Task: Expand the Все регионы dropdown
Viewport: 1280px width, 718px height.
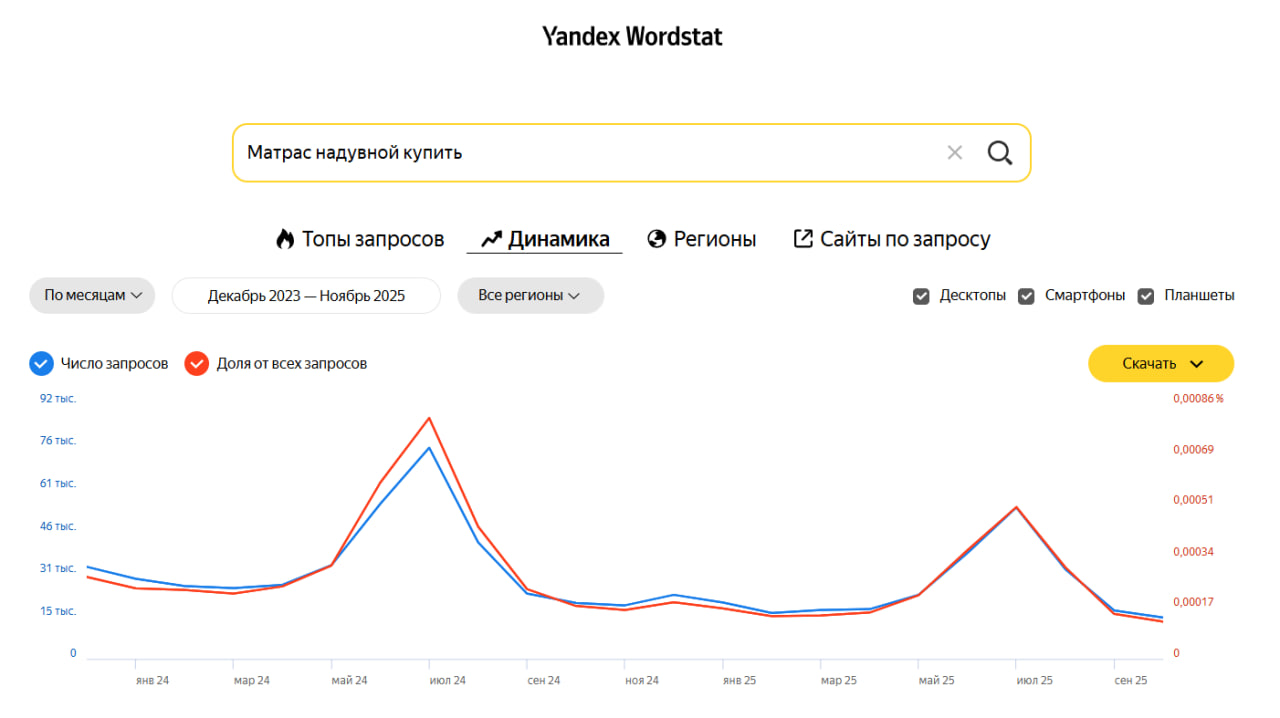Action: click(x=530, y=296)
